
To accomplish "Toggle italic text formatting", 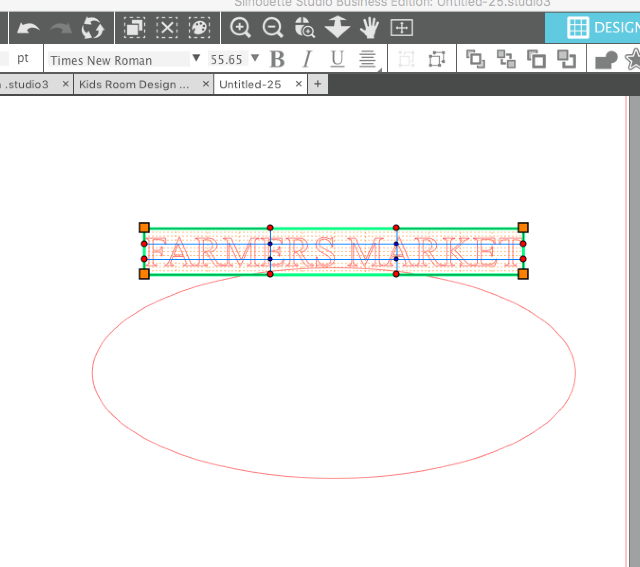I will (x=307, y=60).
